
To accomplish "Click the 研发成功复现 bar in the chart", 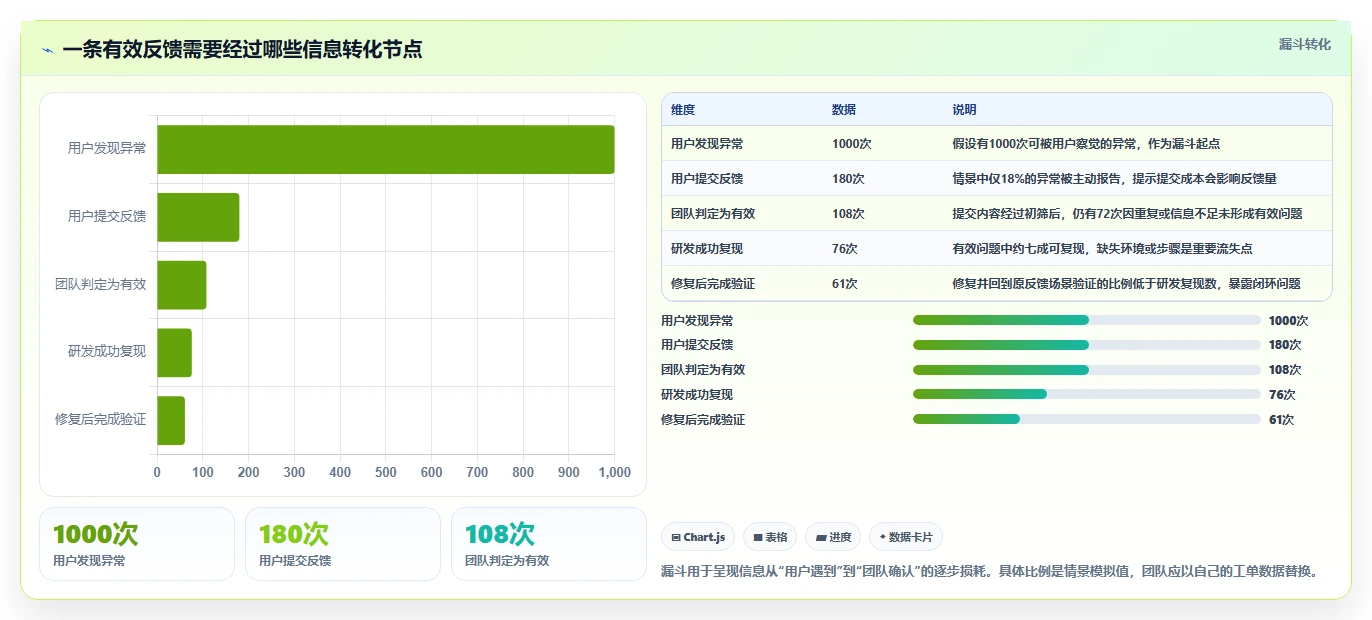I will (x=174, y=352).
